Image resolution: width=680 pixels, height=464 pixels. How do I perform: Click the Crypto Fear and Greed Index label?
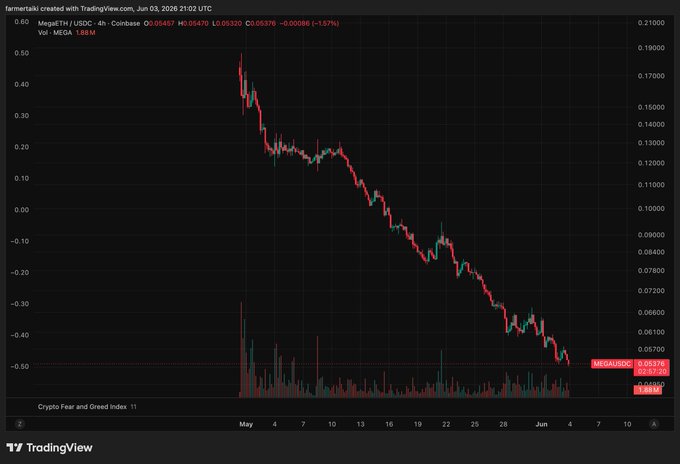[x=82, y=407]
